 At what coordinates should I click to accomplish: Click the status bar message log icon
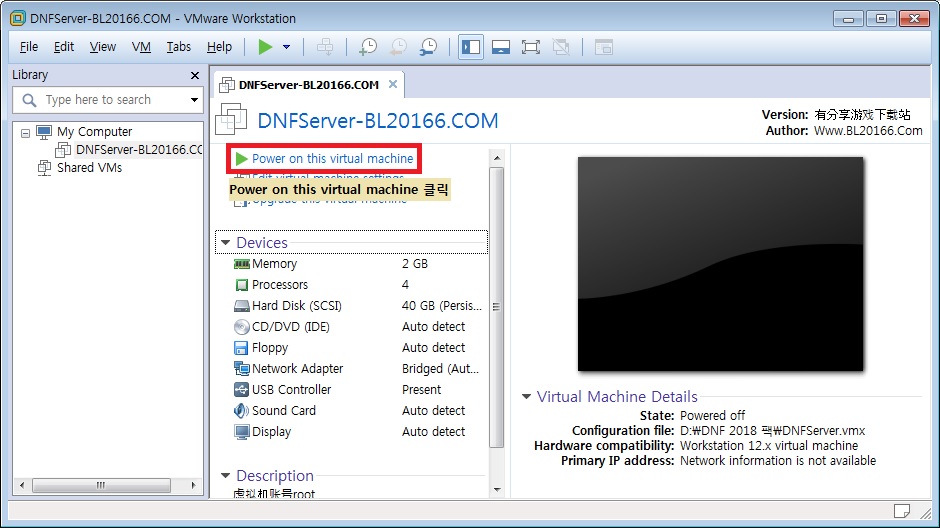click(x=902, y=511)
